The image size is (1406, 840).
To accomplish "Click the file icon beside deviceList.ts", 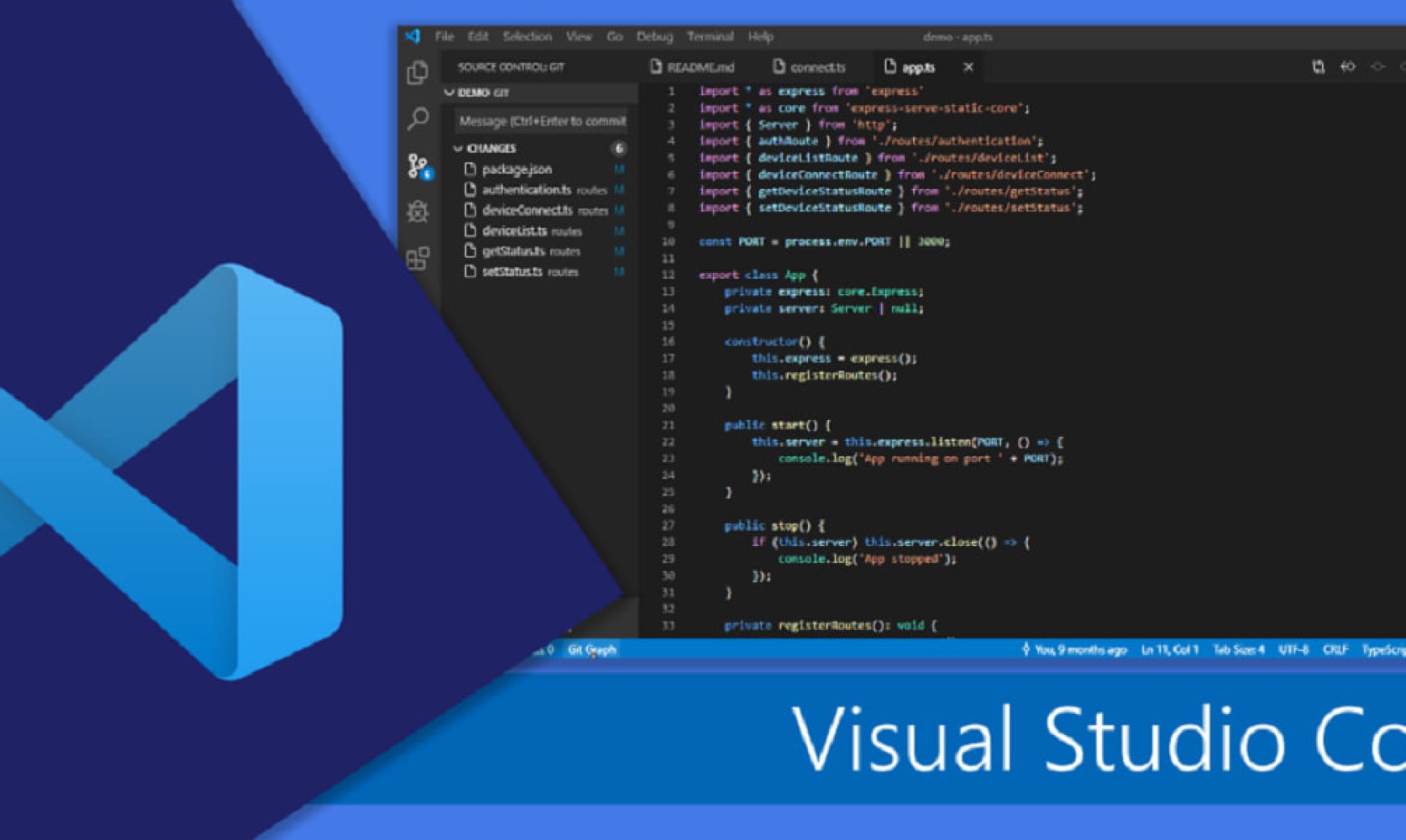I will click(470, 230).
